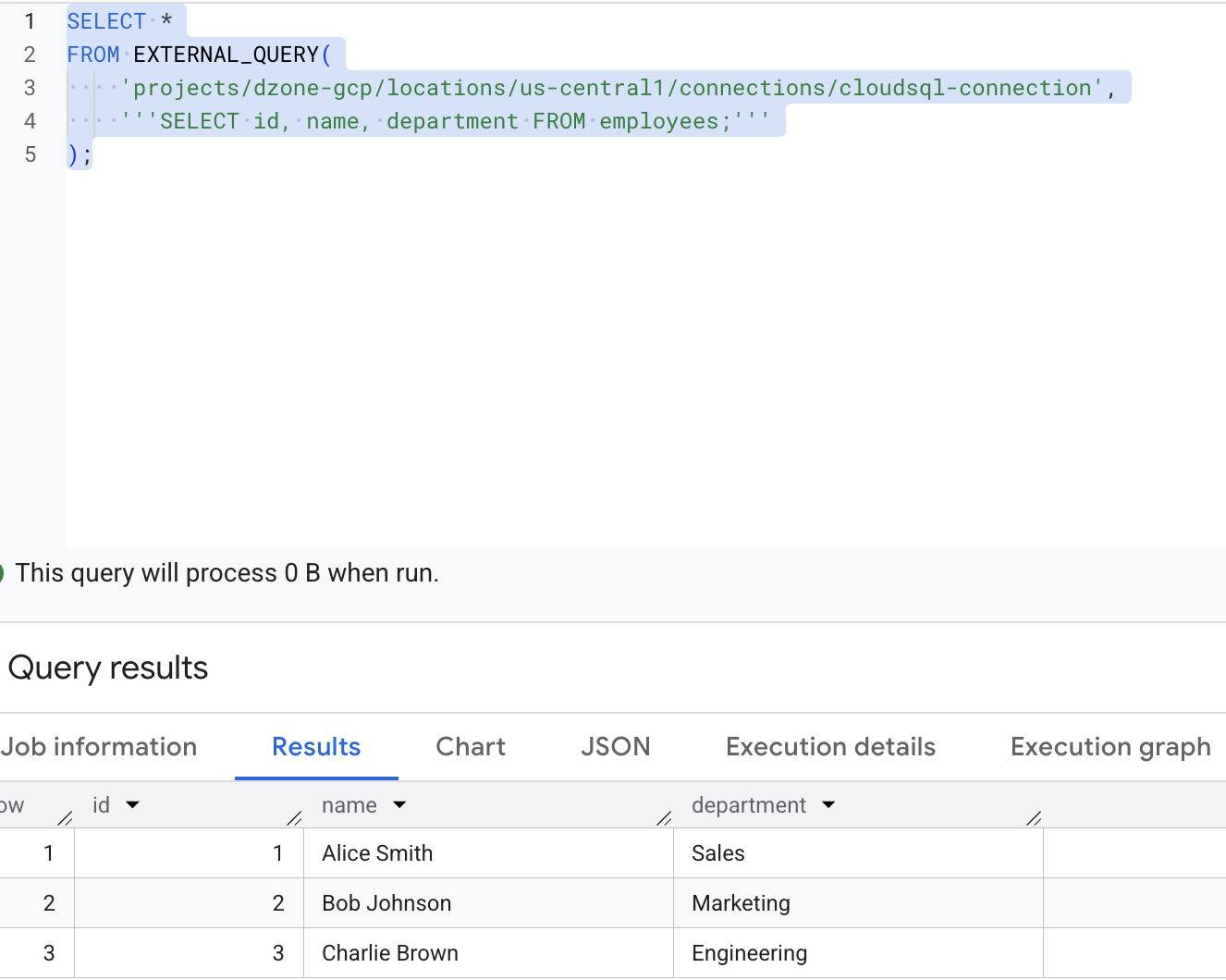Click id value in Bob Johnson row
Image resolution: width=1226 pixels, height=980 pixels.
[277, 903]
